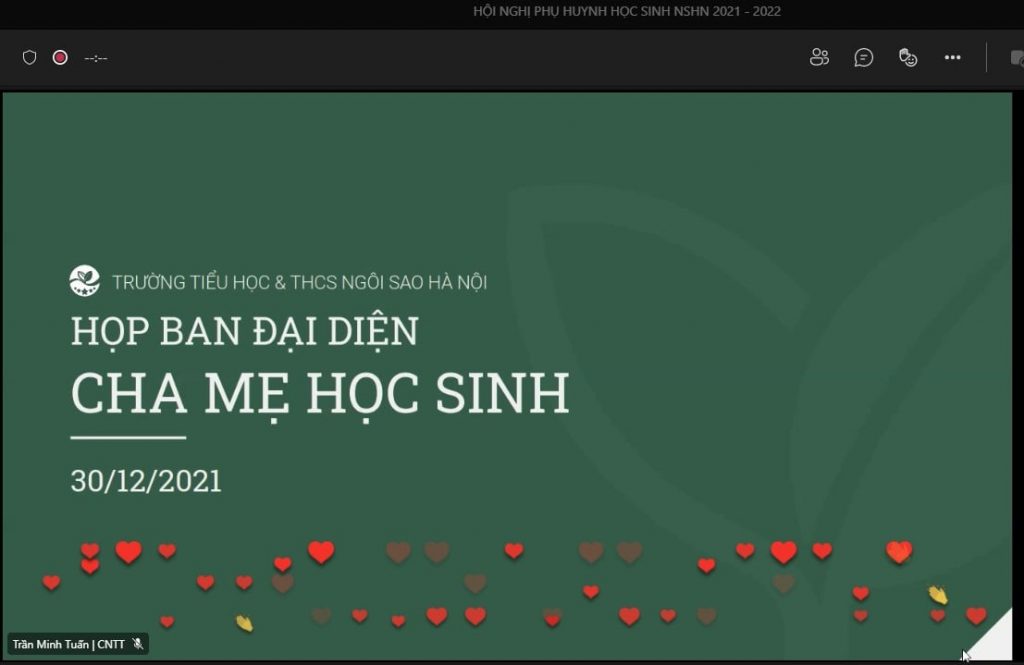Show the meeting participants panel
The width and height of the screenshot is (1024, 665).
[x=819, y=57]
